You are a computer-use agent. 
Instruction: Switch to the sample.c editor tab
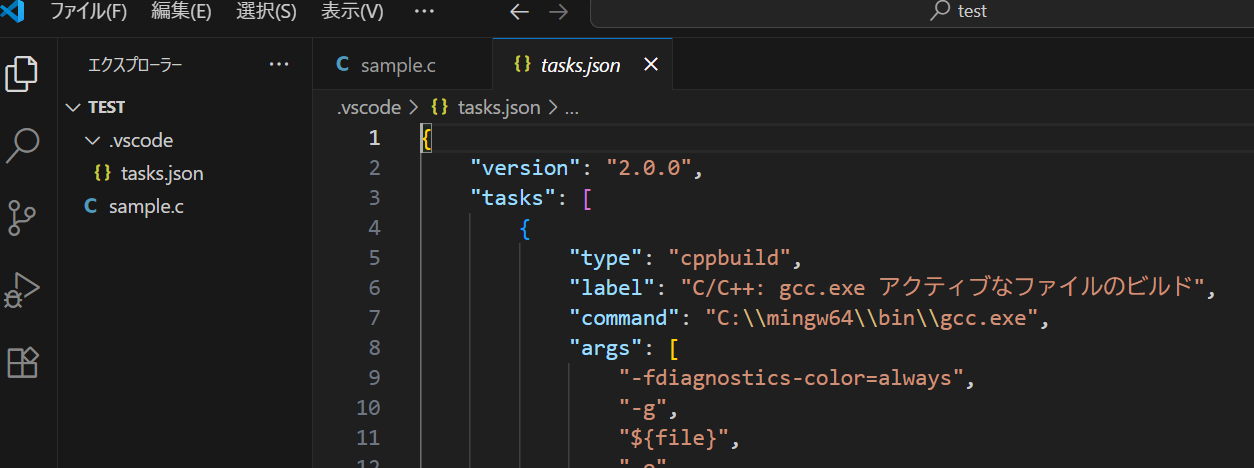[403, 65]
